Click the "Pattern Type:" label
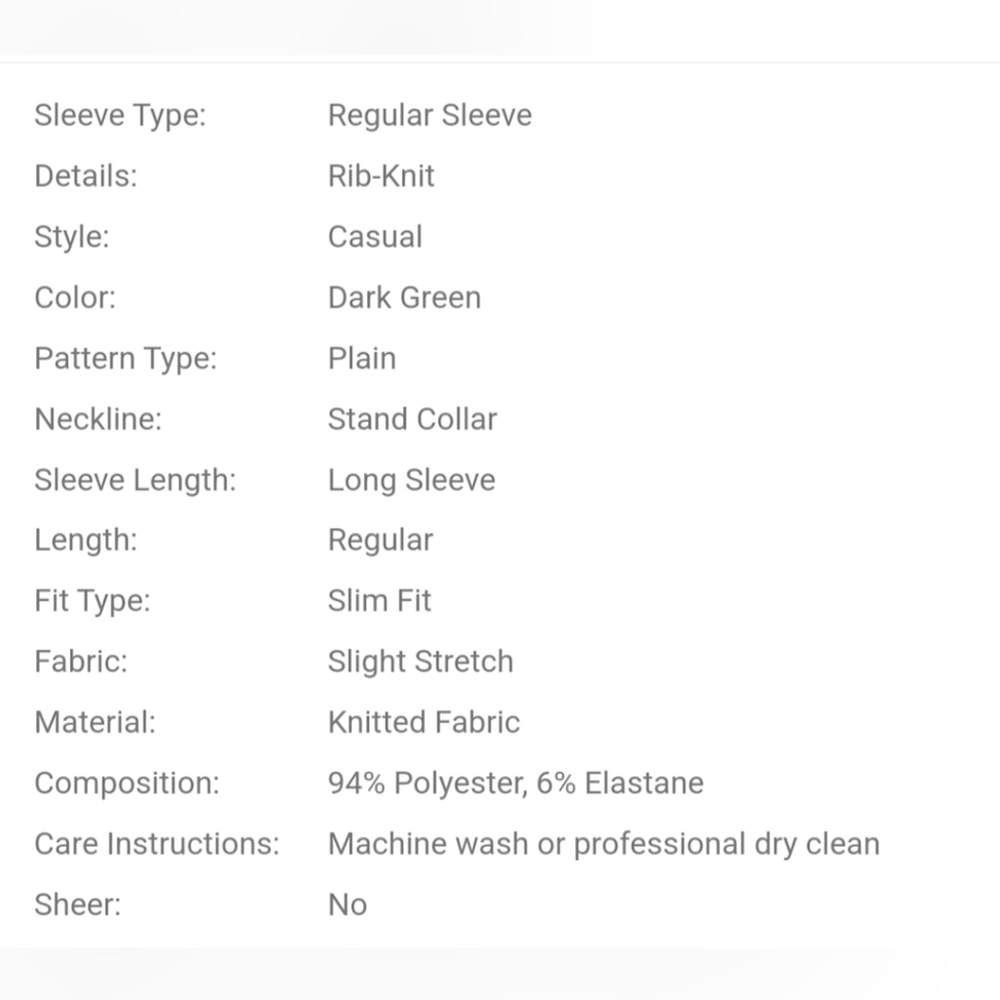Screen dimensions: 1000x1000 (125, 359)
